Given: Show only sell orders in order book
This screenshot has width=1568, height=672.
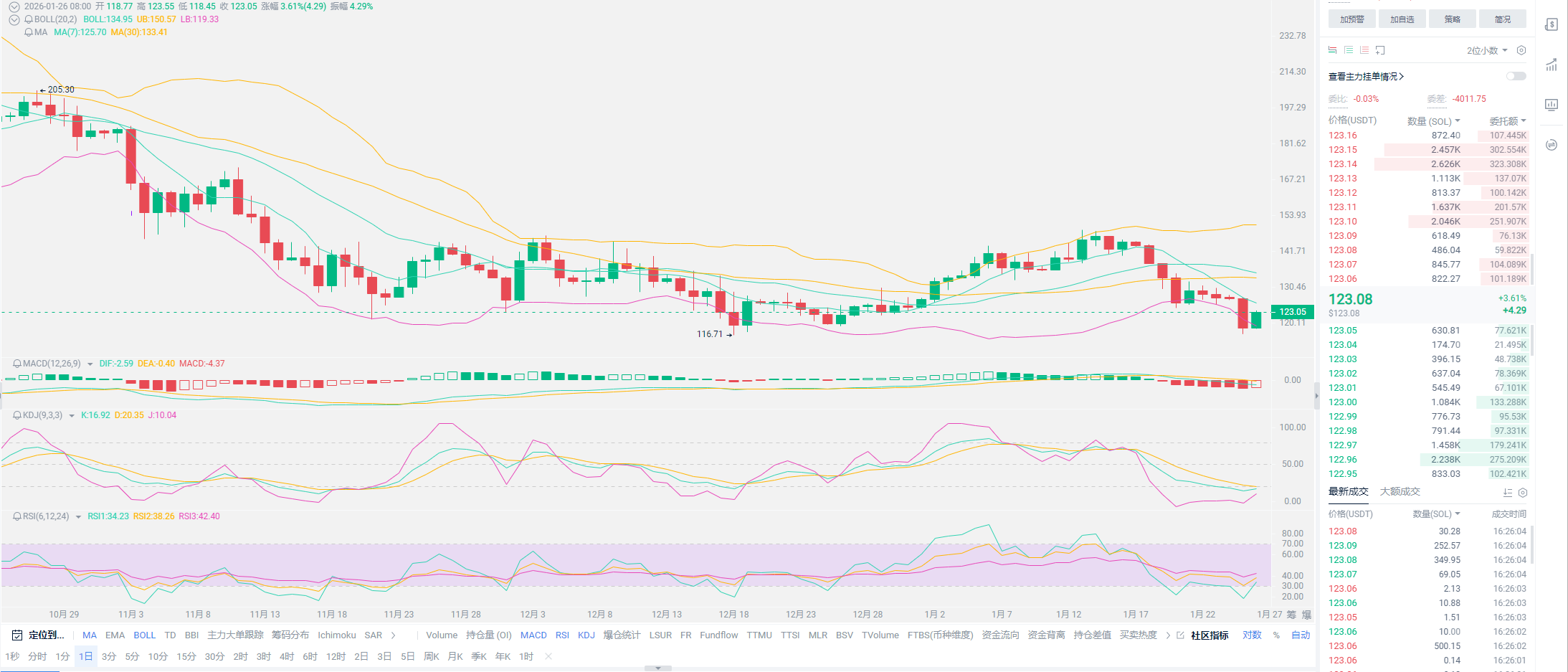Looking at the screenshot, I should 1364,50.
